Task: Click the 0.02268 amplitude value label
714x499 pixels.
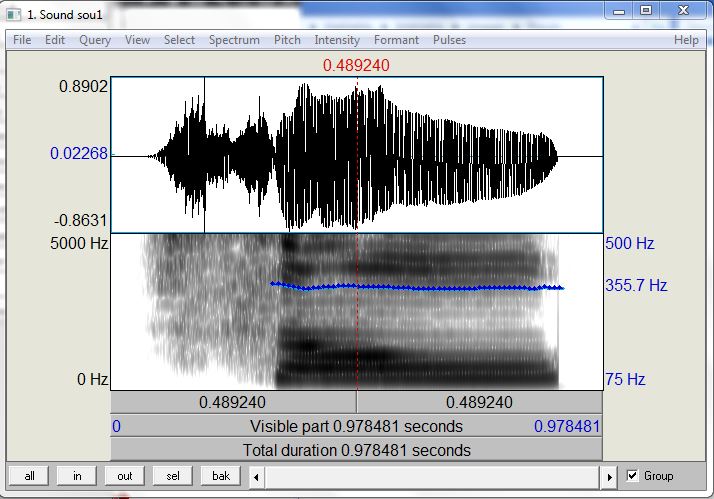Action: [79, 153]
